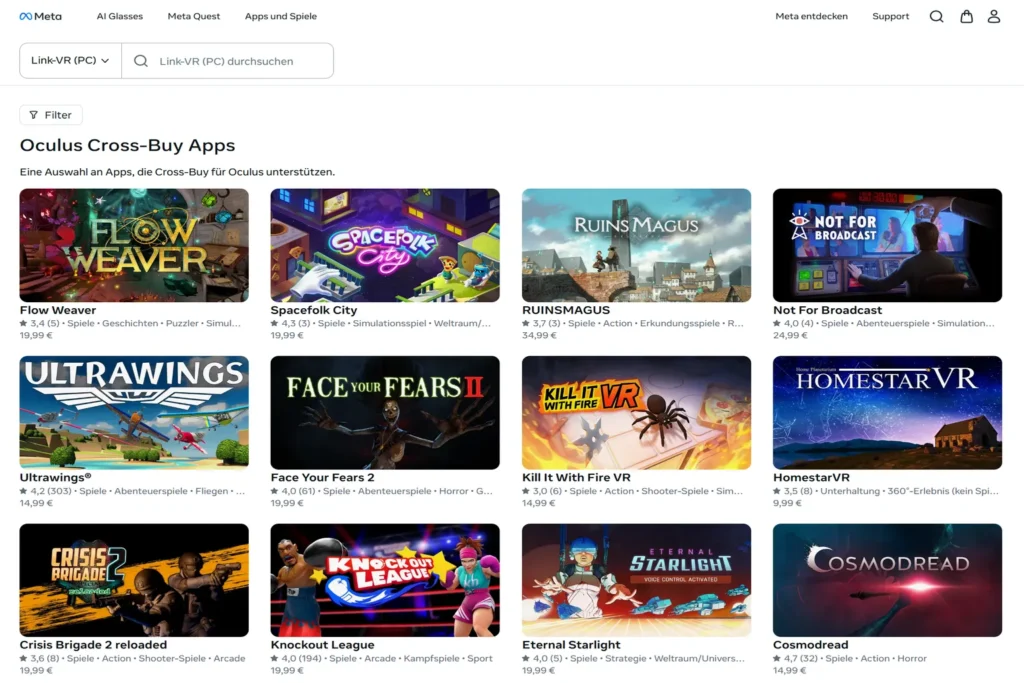Click the HomestarVR title link

point(811,477)
